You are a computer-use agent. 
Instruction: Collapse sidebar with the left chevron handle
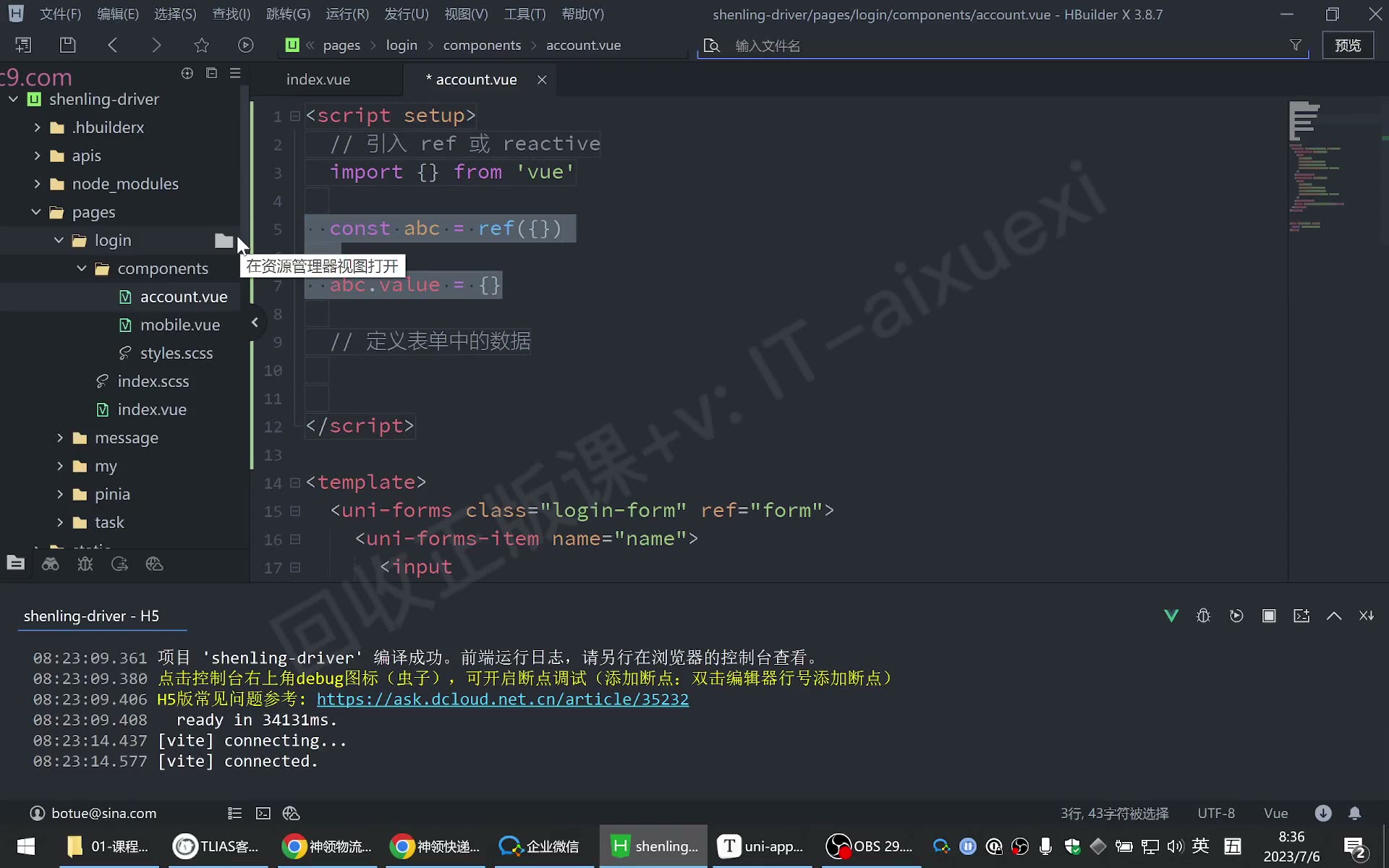pos(255,323)
